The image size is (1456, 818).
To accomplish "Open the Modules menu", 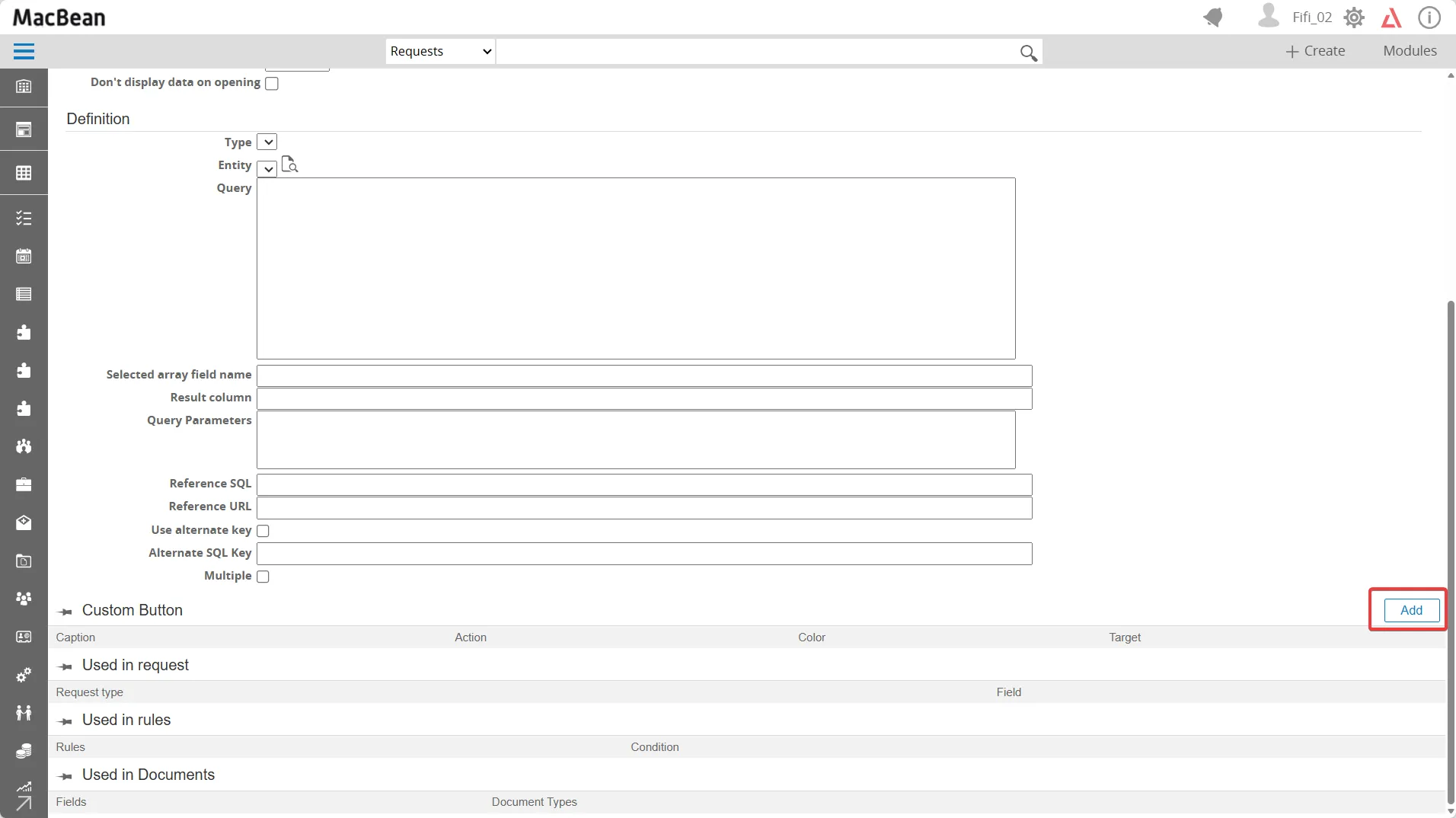I will tap(1410, 51).
